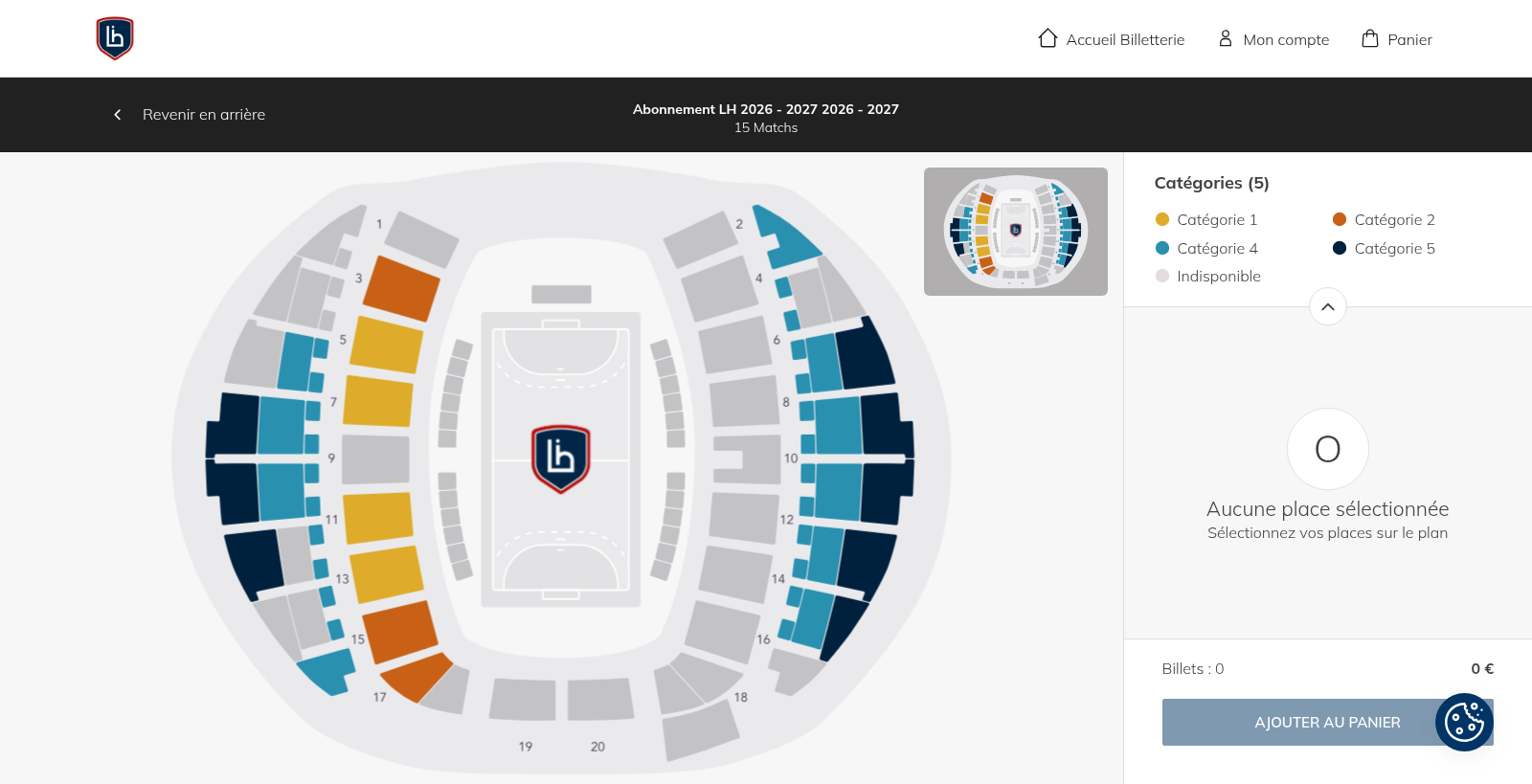Click the LH club logo in header

115,38
